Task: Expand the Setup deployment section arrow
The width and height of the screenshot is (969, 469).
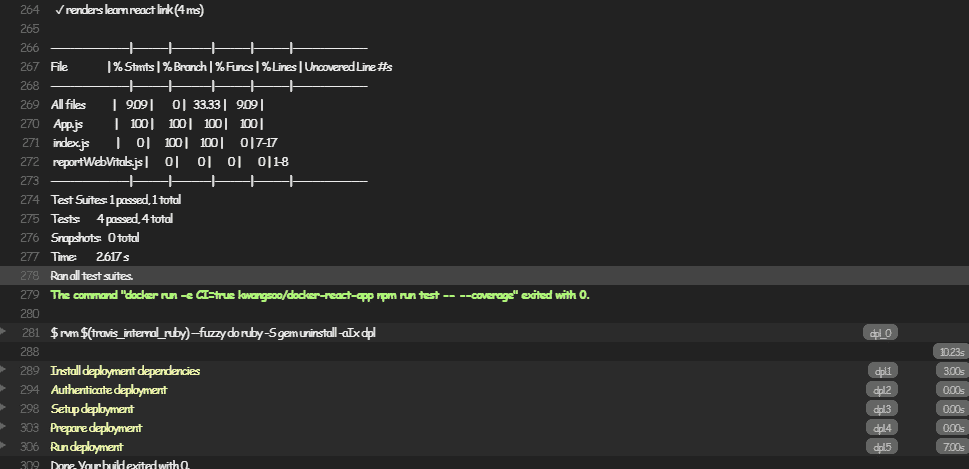Action: coord(3,408)
